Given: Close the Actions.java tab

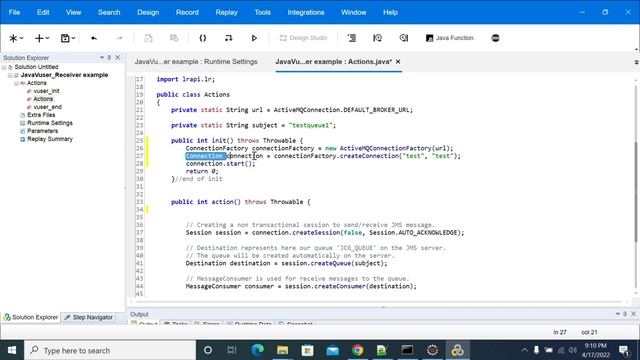Looking at the screenshot, I should pyautogui.click(x=398, y=62).
